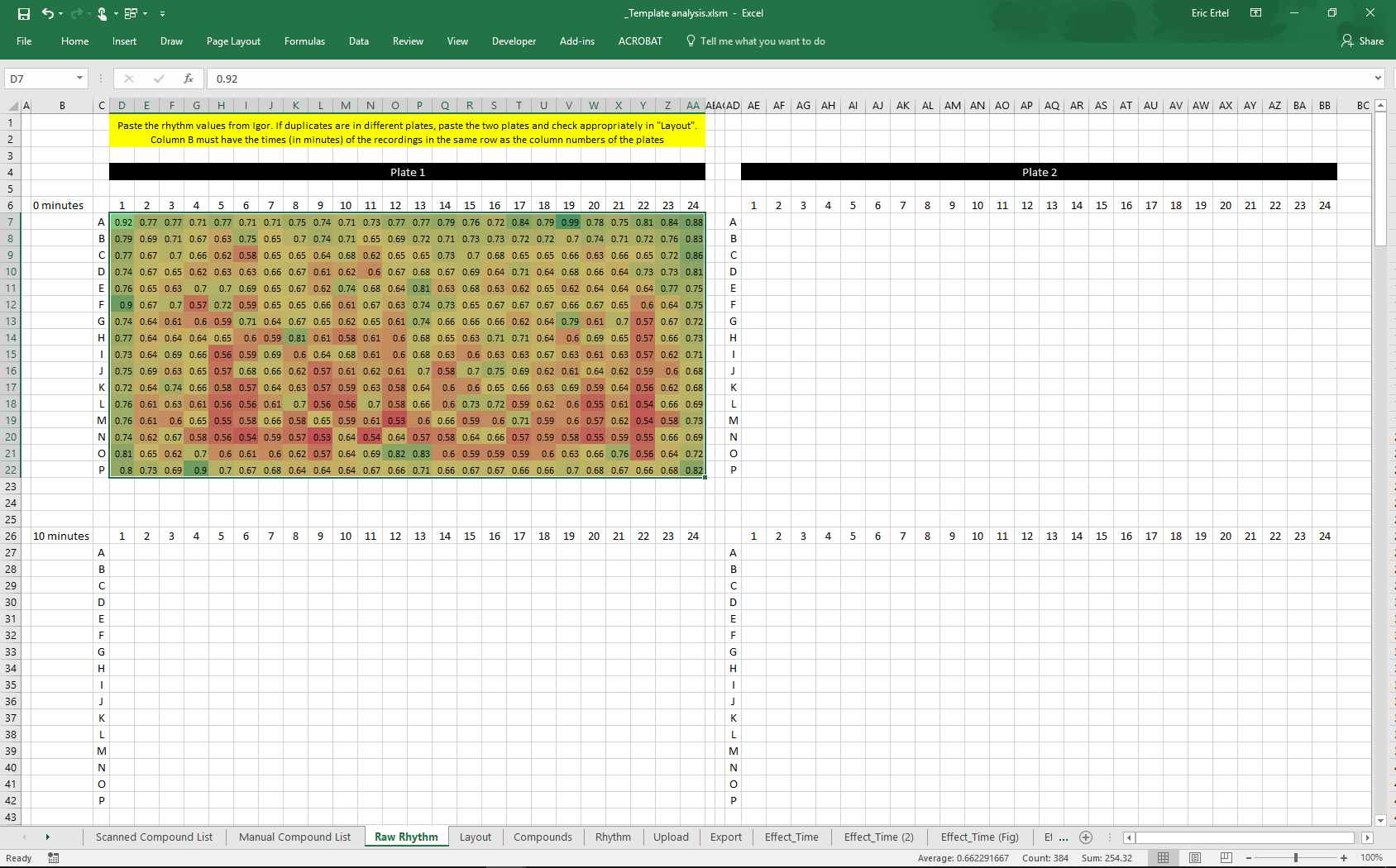Open the Undo history dropdown arrow

point(60,13)
